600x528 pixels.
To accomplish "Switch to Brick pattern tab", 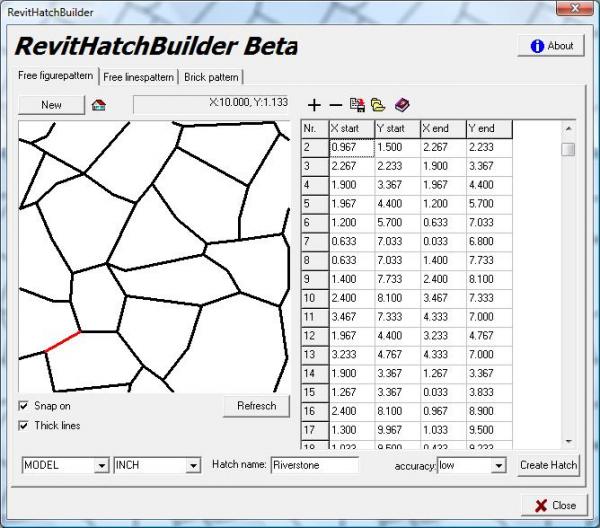I will coord(211,77).
